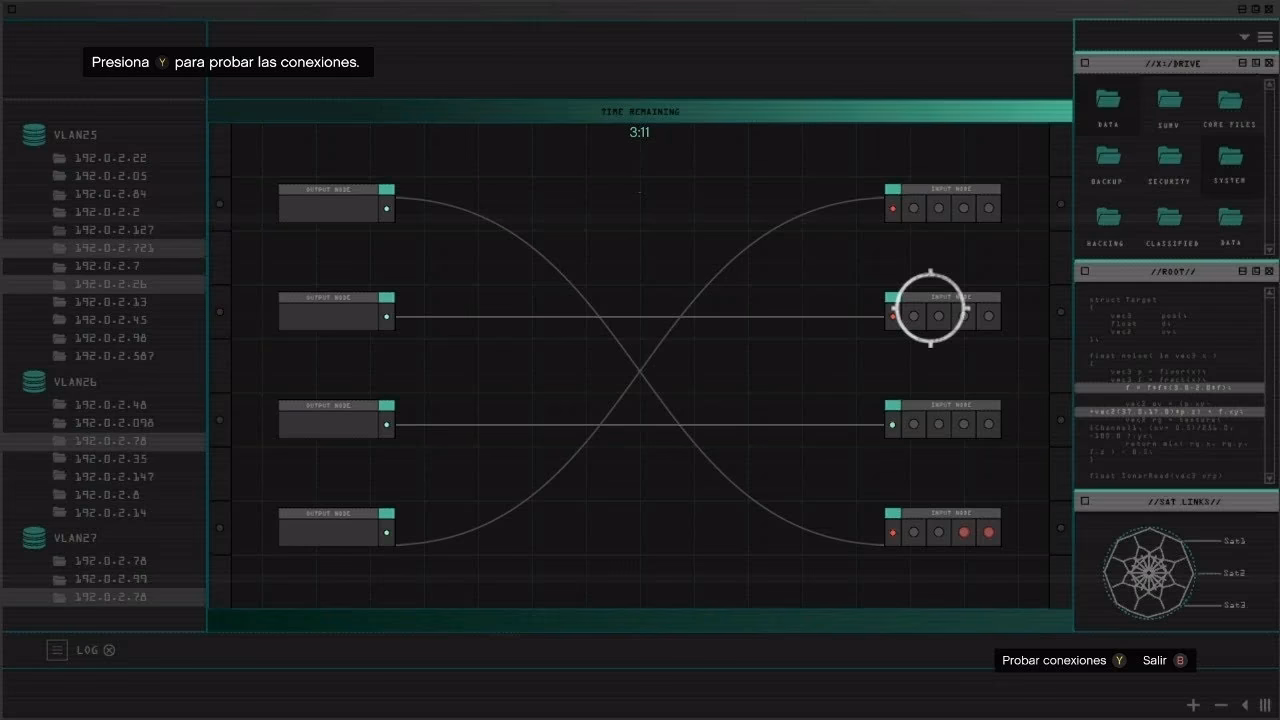
Task: Open the DATA folder above BACKUP
Action: (x=1108, y=108)
